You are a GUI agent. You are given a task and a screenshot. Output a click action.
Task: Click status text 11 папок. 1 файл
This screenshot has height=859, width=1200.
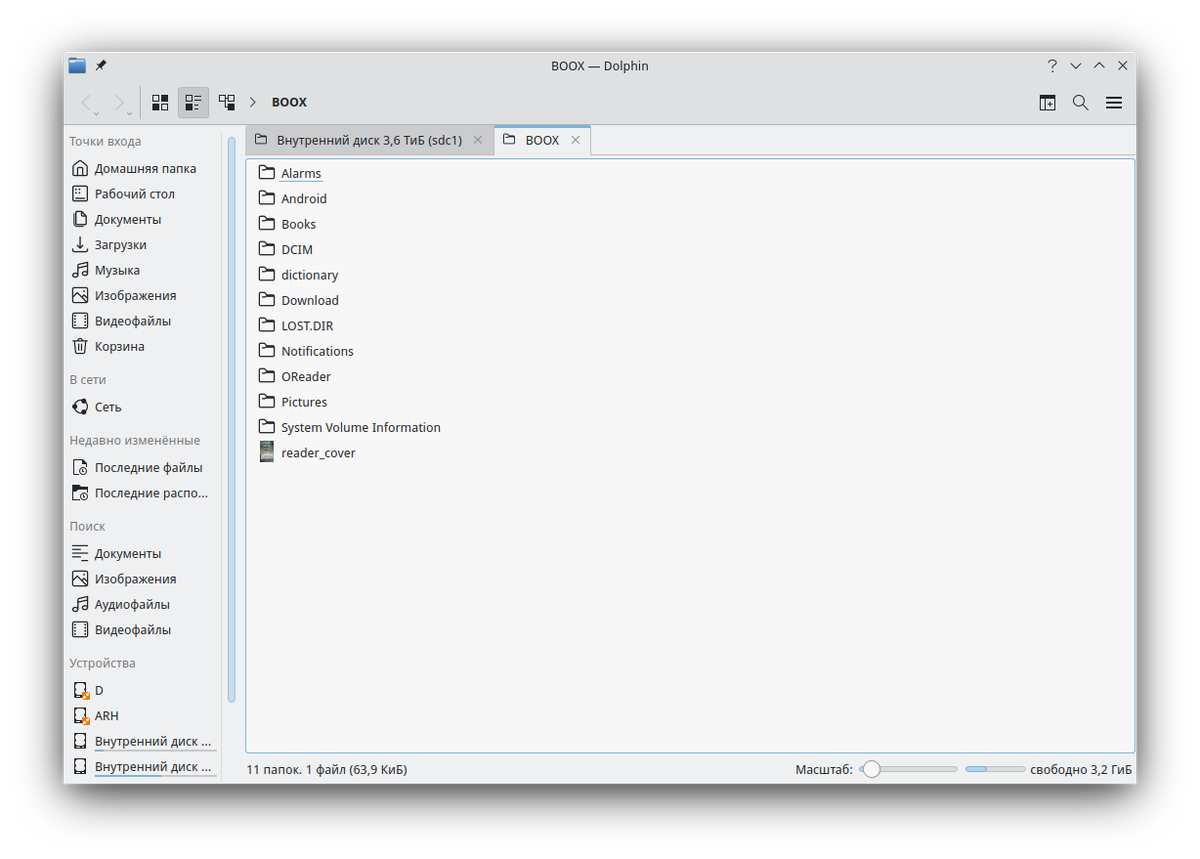327,770
